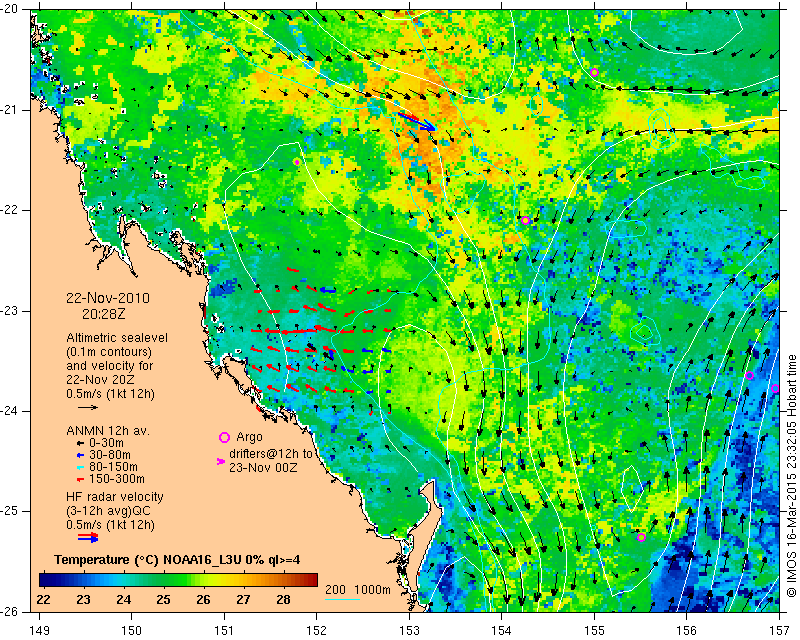Click the date label 22-Nov-2010
Image resolution: width=800 pixels, height=640 pixels.
point(108,299)
